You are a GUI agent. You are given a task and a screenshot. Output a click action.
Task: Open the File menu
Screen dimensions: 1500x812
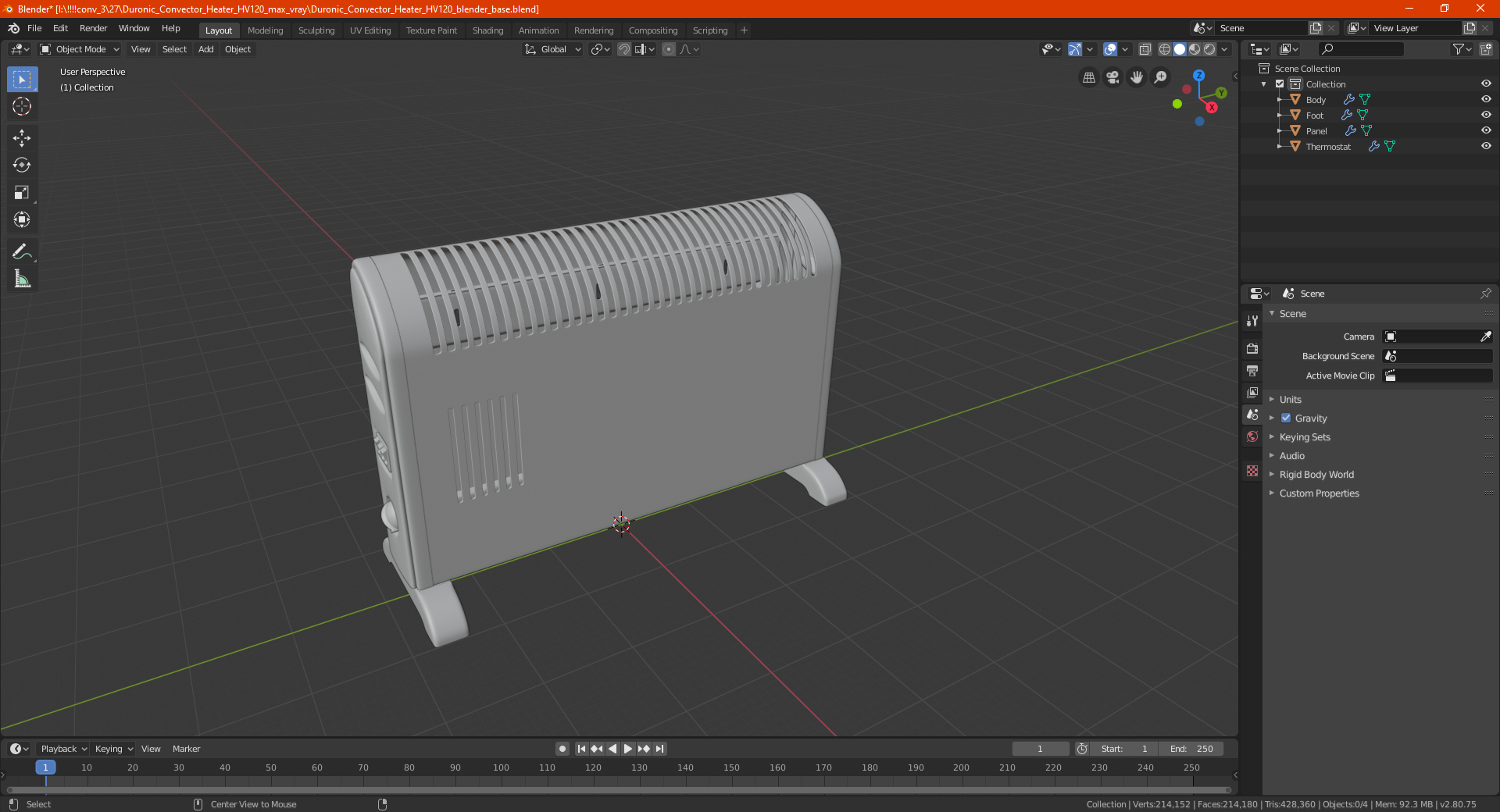34,28
